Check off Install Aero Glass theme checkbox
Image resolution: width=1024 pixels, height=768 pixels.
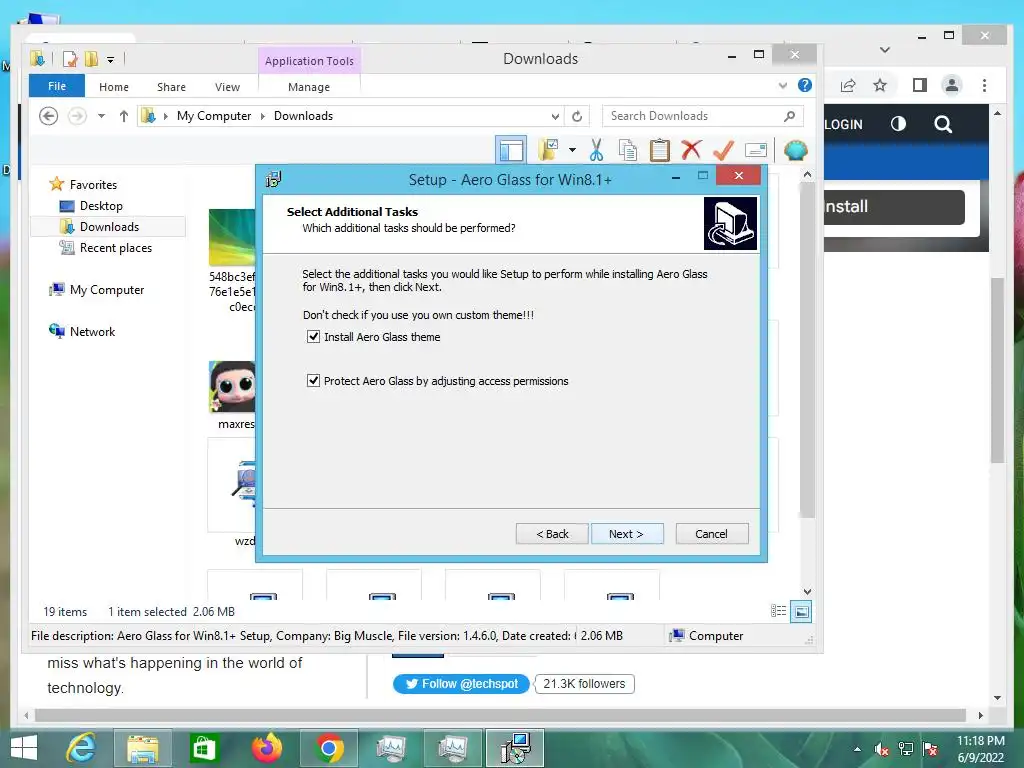tap(313, 337)
